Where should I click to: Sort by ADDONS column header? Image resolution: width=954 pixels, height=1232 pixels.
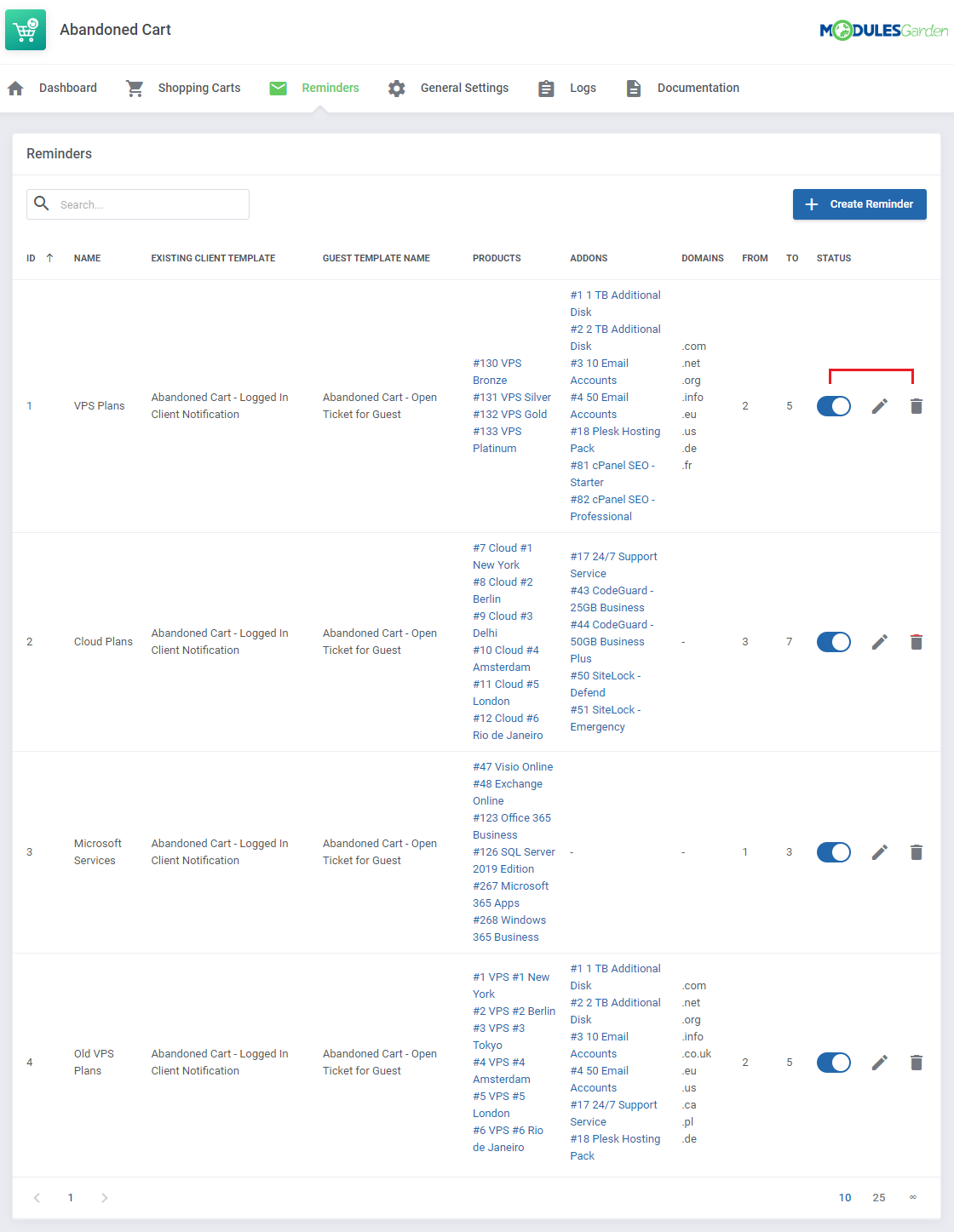(589, 258)
